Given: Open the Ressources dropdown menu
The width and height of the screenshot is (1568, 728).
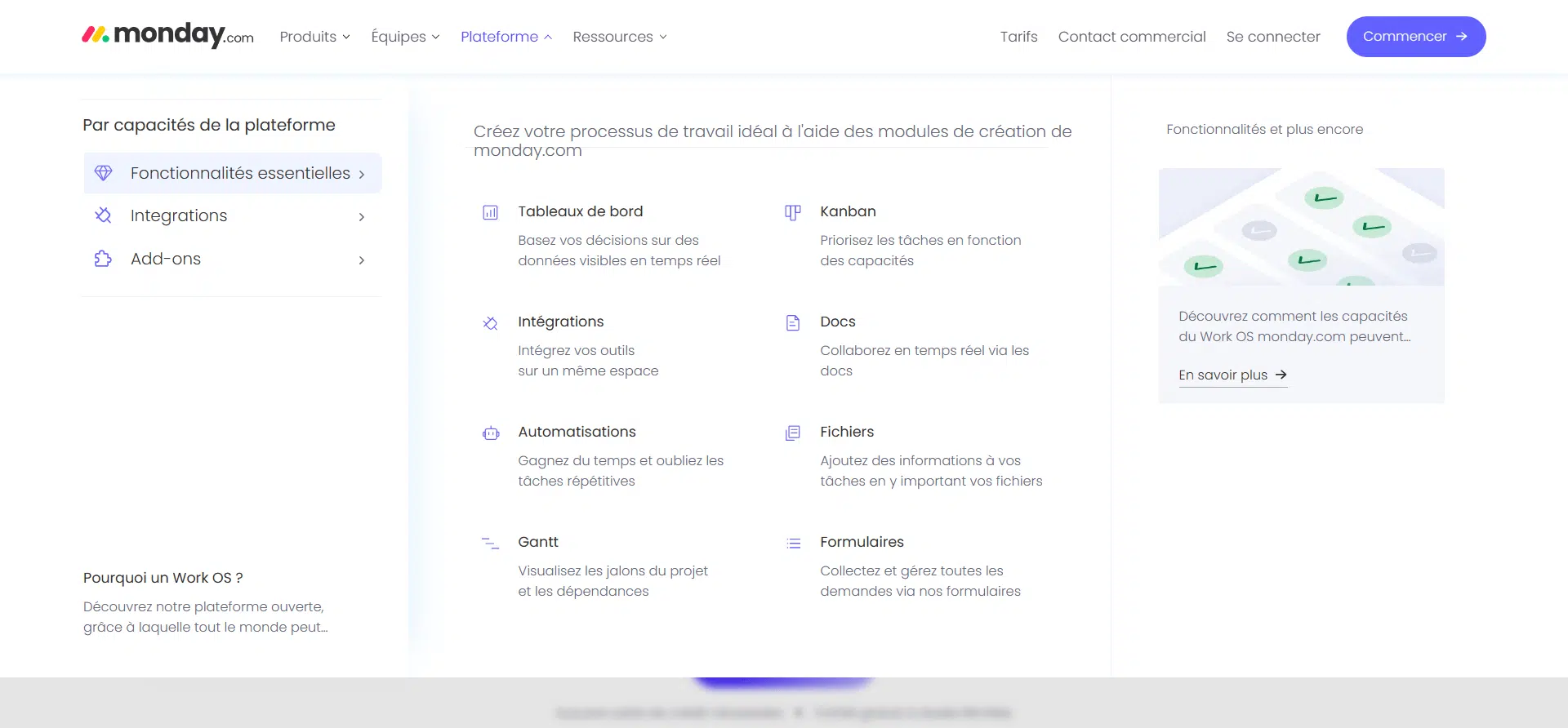Looking at the screenshot, I should pyautogui.click(x=620, y=37).
